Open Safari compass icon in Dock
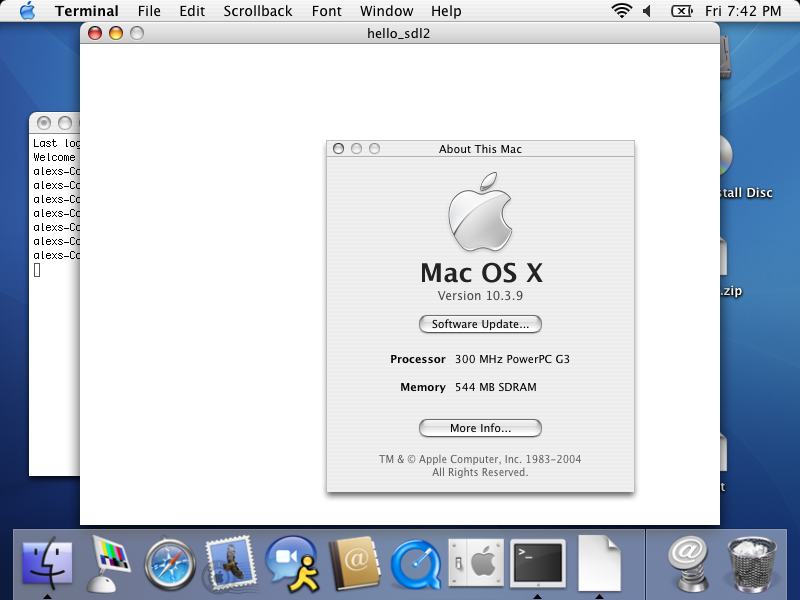The image size is (800, 600). (x=169, y=564)
